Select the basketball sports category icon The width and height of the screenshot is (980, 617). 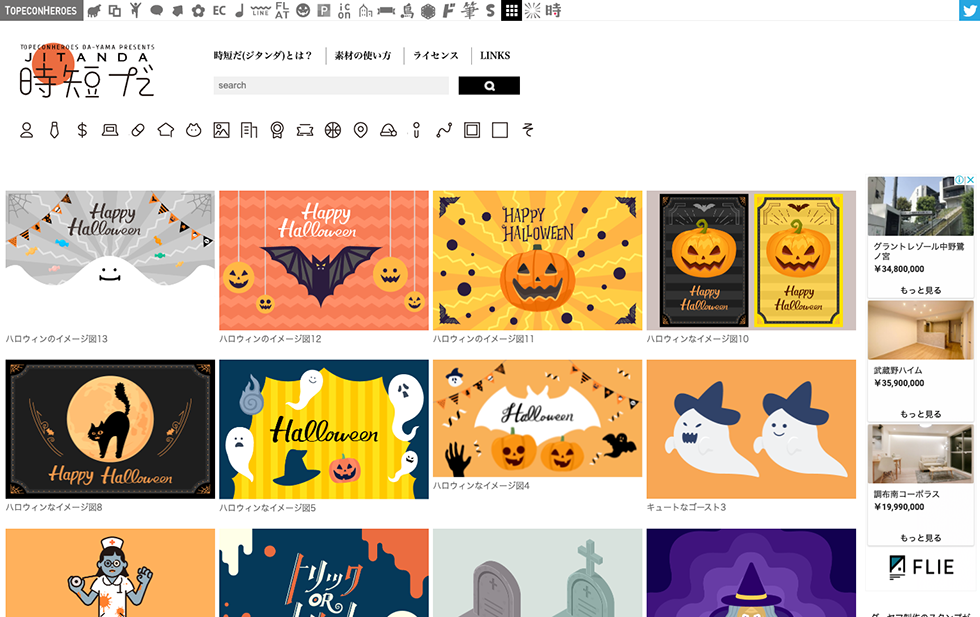pos(332,130)
